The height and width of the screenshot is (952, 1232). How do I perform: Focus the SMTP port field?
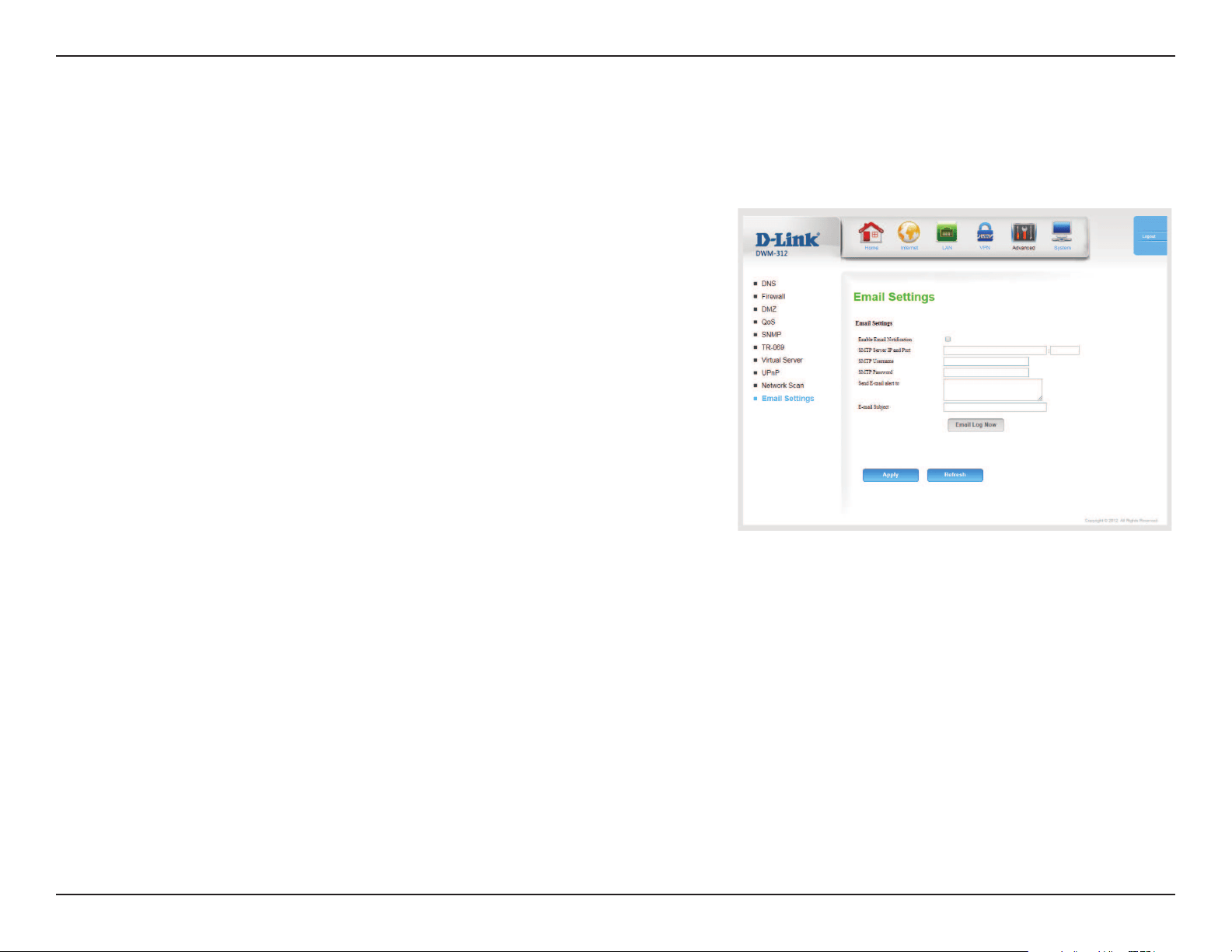click(1065, 350)
